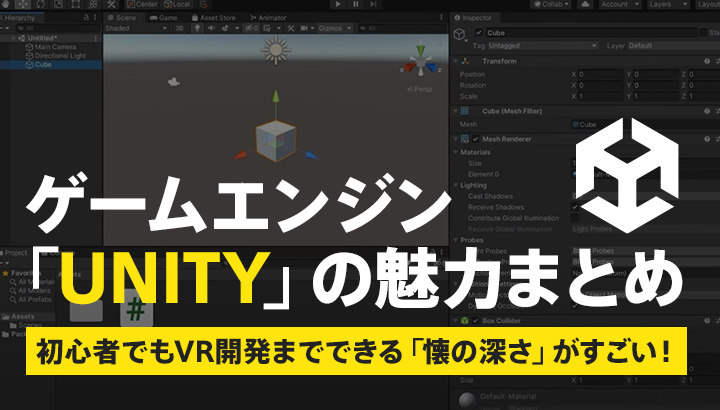Click the Pause button
Screen dimensions: 720x410
tap(355, 4)
